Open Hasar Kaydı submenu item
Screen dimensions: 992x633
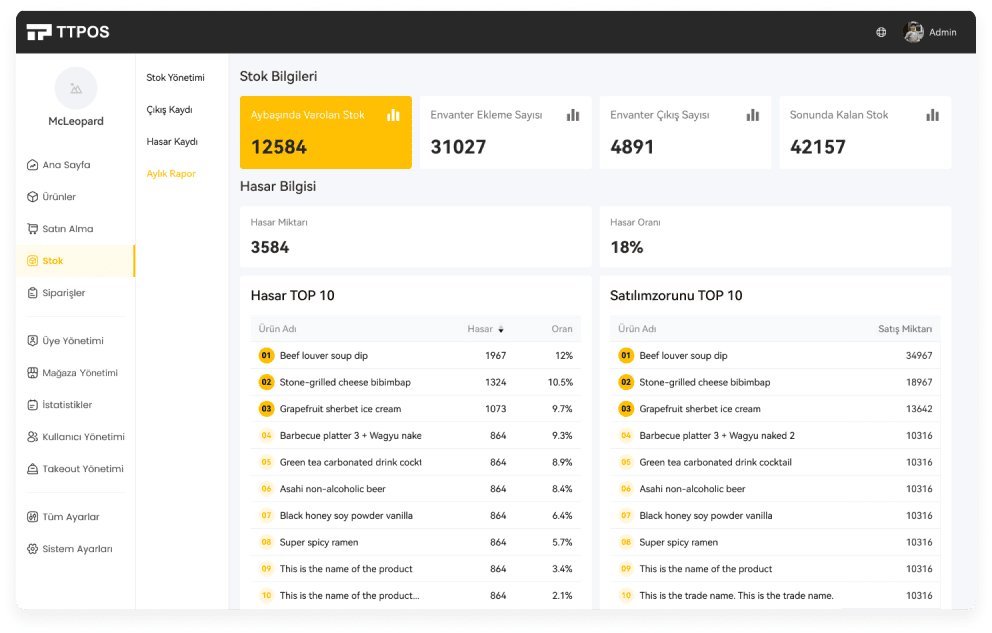(x=172, y=142)
